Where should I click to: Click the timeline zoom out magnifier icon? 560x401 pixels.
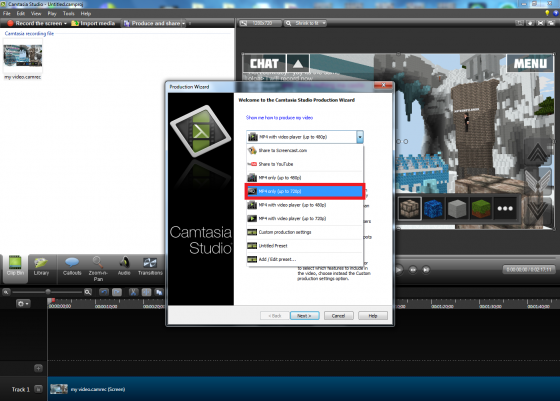(x=6, y=292)
